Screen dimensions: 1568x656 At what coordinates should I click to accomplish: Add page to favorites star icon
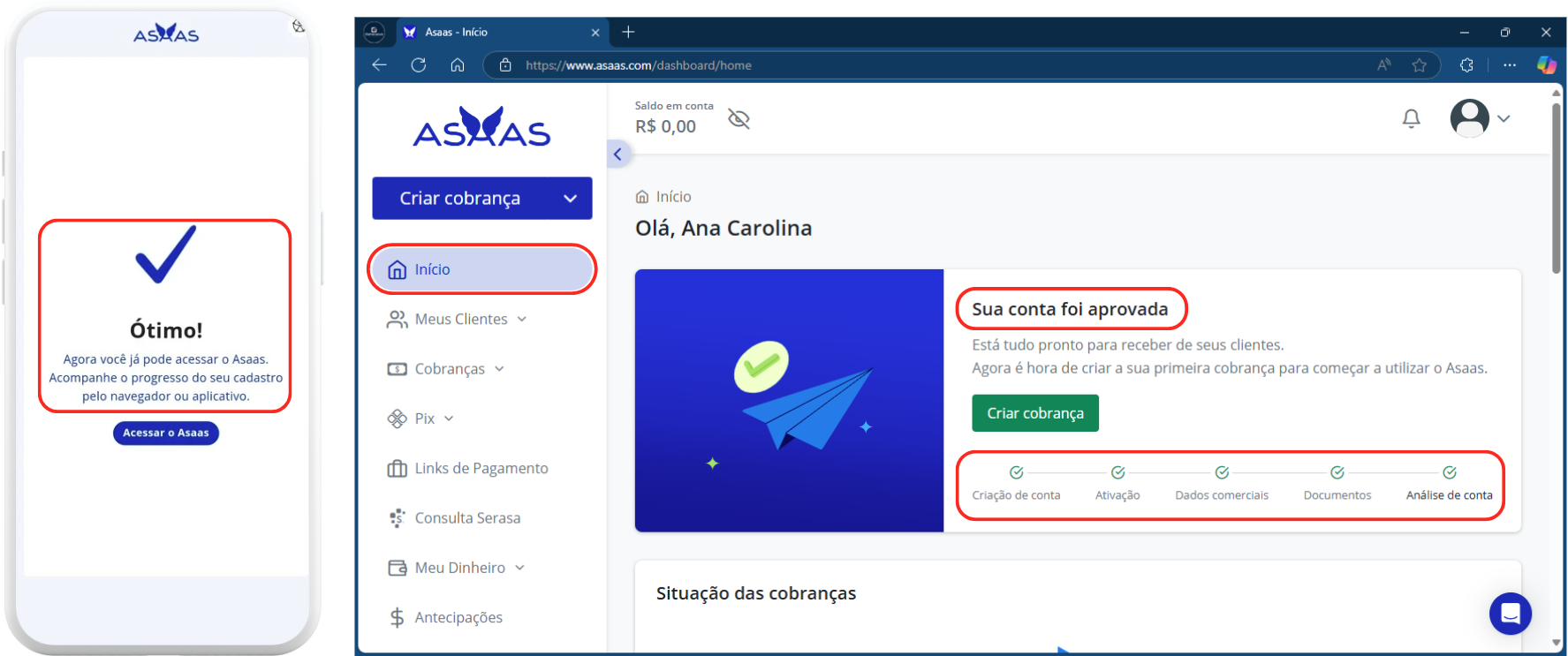click(x=1419, y=65)
